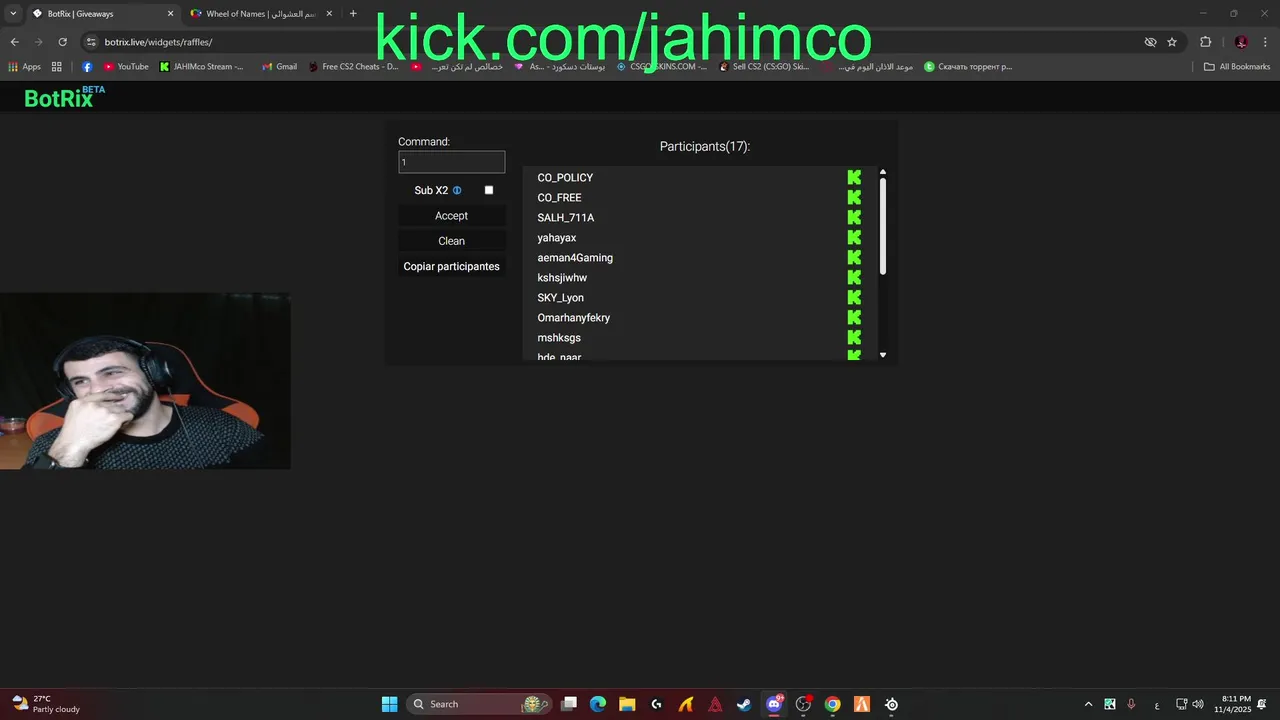The image size is (1280, 720).
Task: Show hidden system tray icons chevron
Action: 1088,704
